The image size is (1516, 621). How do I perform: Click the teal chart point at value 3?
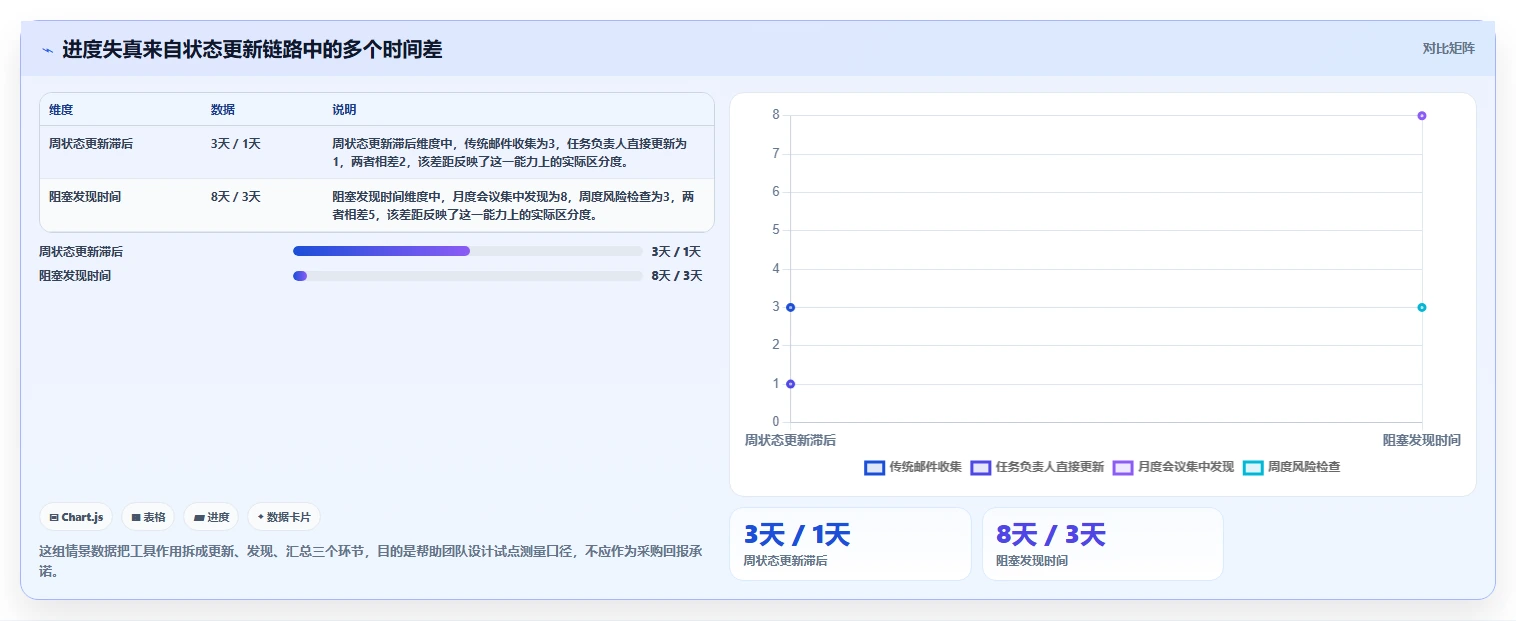[x=1422, y=307]
